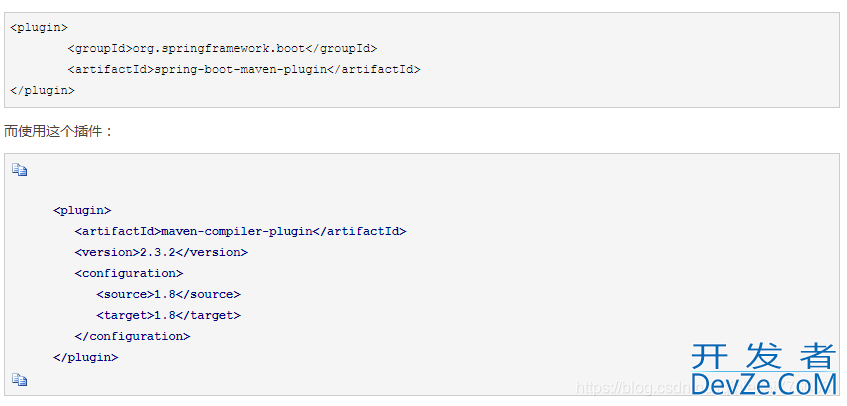This screenshot has height=406, width=847.
Task: Click the bold opening plugin tag in second block
Action: (x=82, y=211)
